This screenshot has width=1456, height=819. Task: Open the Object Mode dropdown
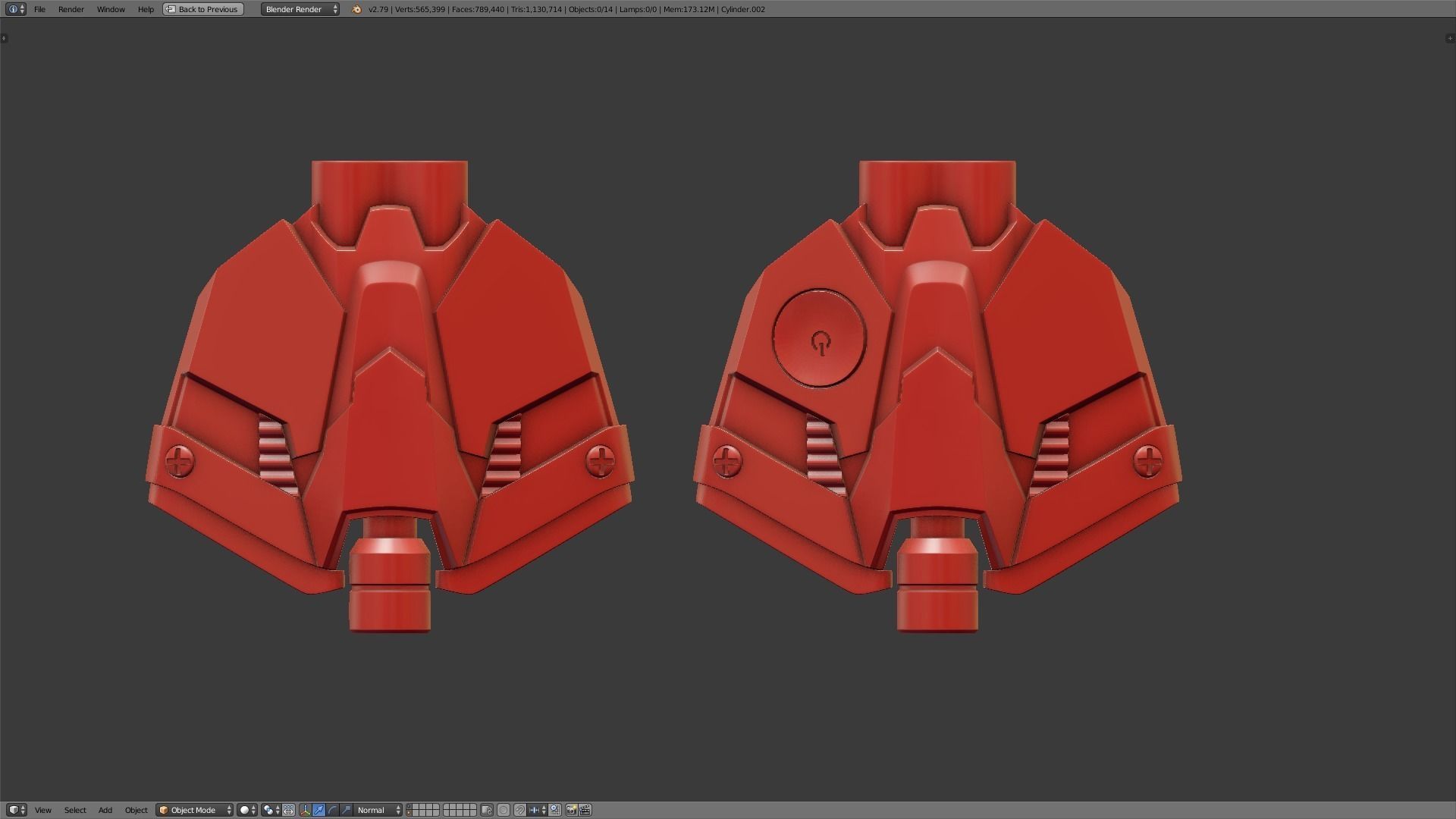point(195,810)
